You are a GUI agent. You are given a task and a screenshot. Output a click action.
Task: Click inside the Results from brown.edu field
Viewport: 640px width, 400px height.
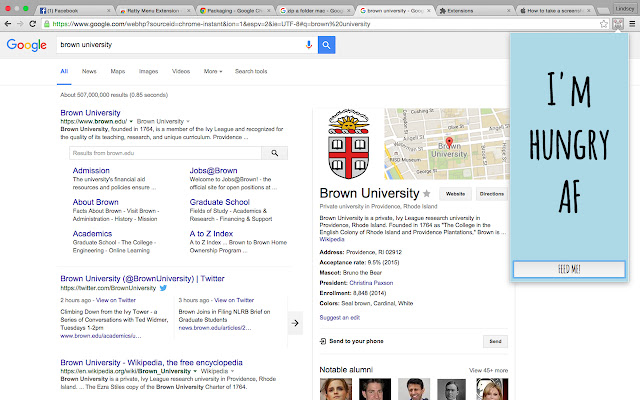pos(165,153)
